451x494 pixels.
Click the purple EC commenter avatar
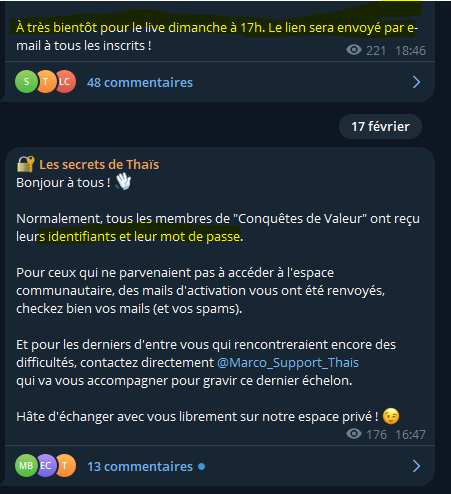click(46, 465)
